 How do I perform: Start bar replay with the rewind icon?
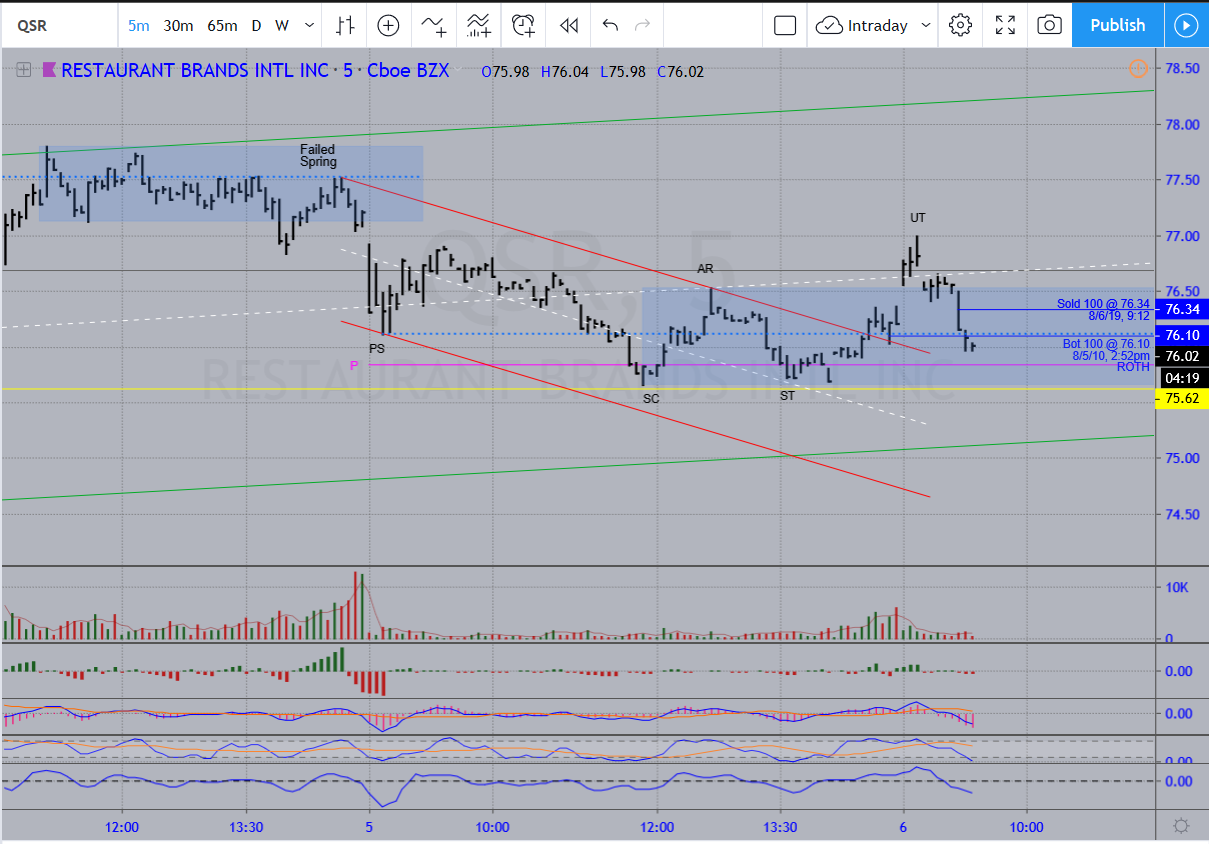click(x=568, y=25)
